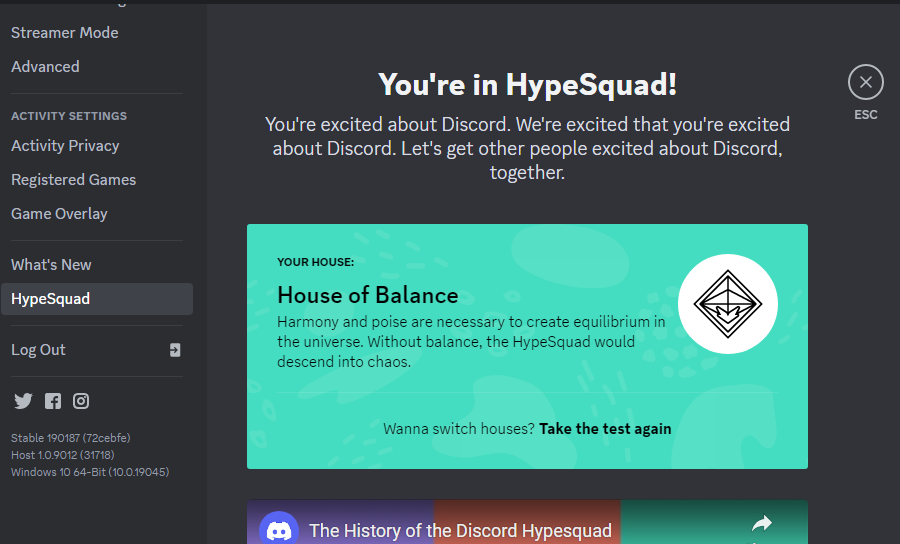Click Take the test again link

(605, 429)
